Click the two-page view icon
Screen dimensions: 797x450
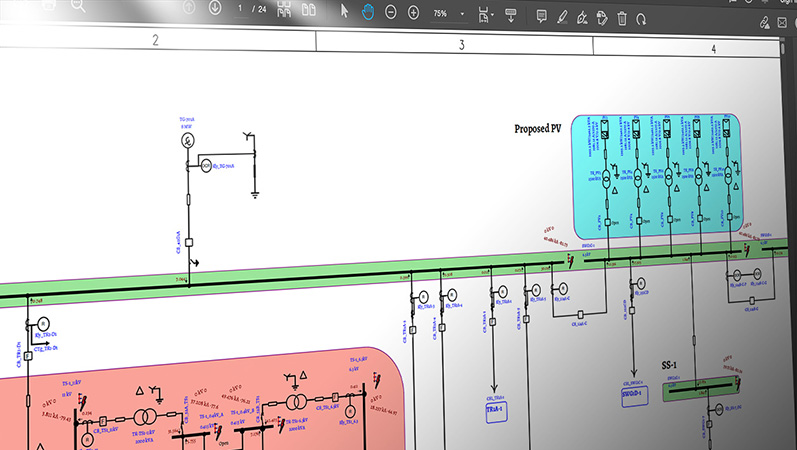(309, 10)
